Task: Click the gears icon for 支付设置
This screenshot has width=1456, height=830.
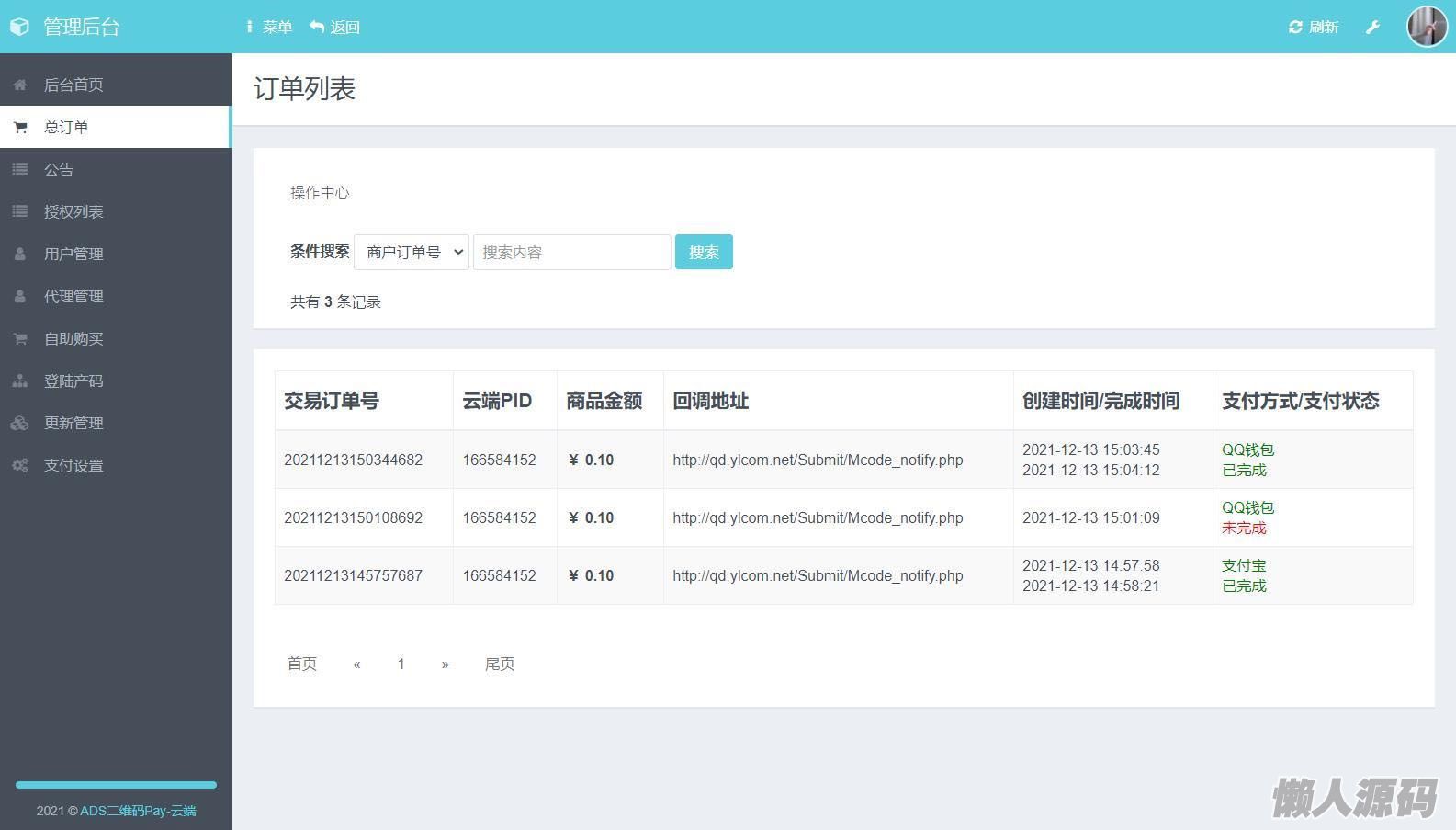Action: point(20,465)
